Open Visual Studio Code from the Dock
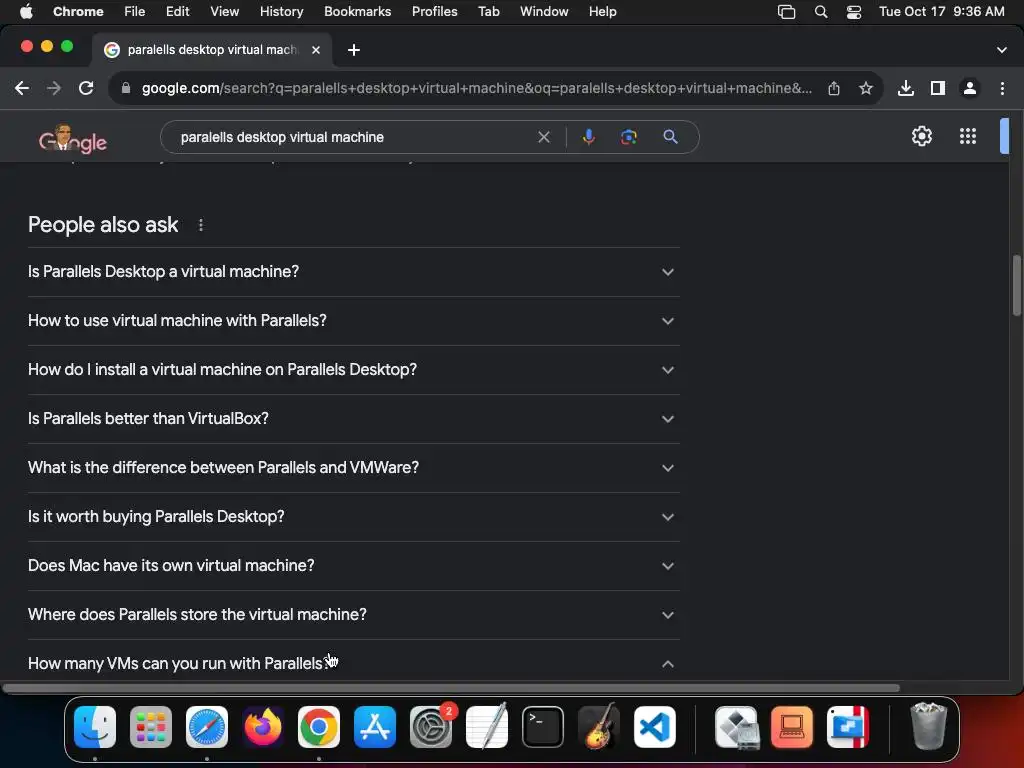The width and height of the screenshot is (1024, 768). pyautogui.click(x=654, y=727)
